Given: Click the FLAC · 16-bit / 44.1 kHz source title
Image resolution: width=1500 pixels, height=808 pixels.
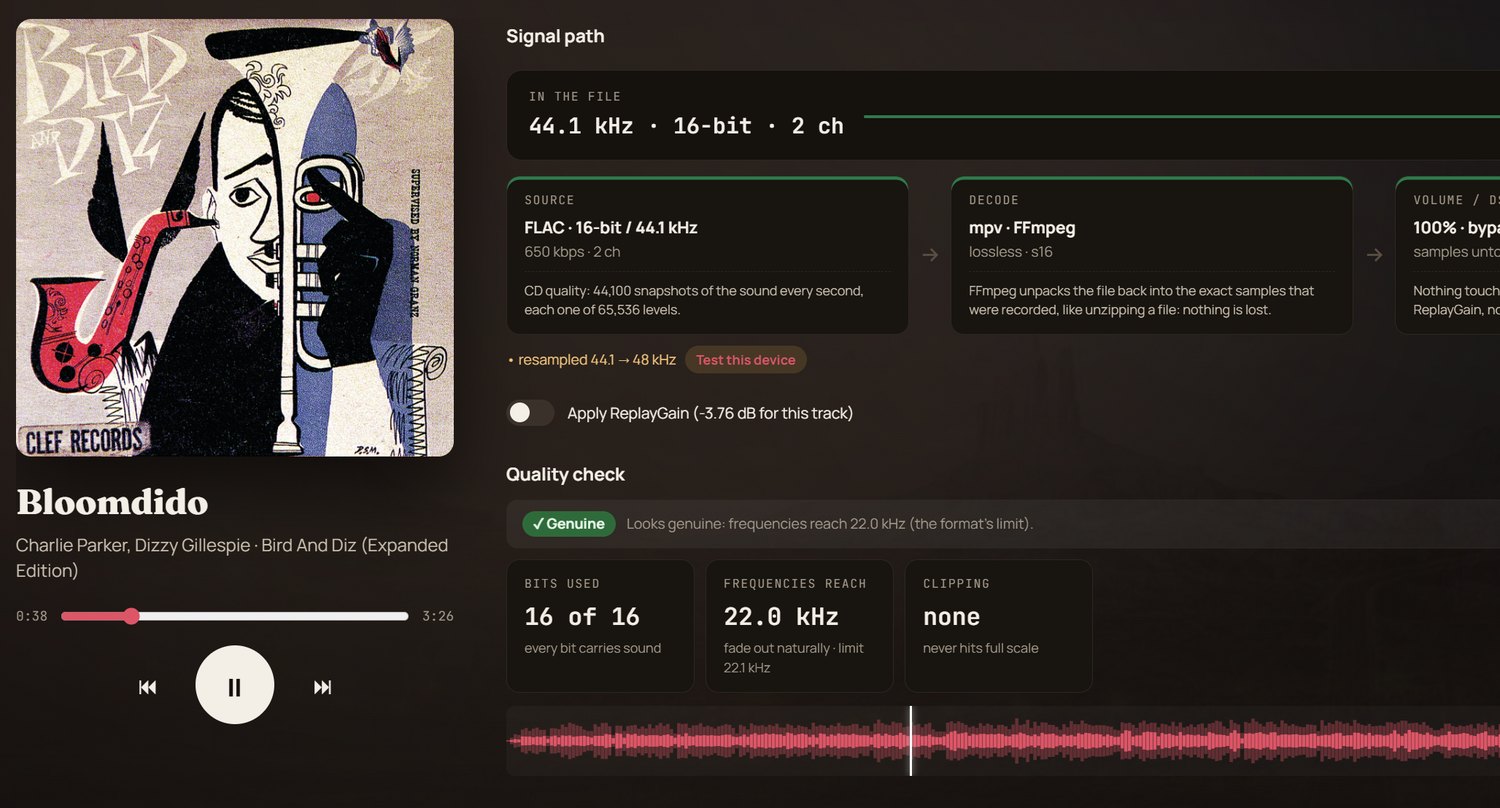Looking at the screenshot, I should (611, 228).
